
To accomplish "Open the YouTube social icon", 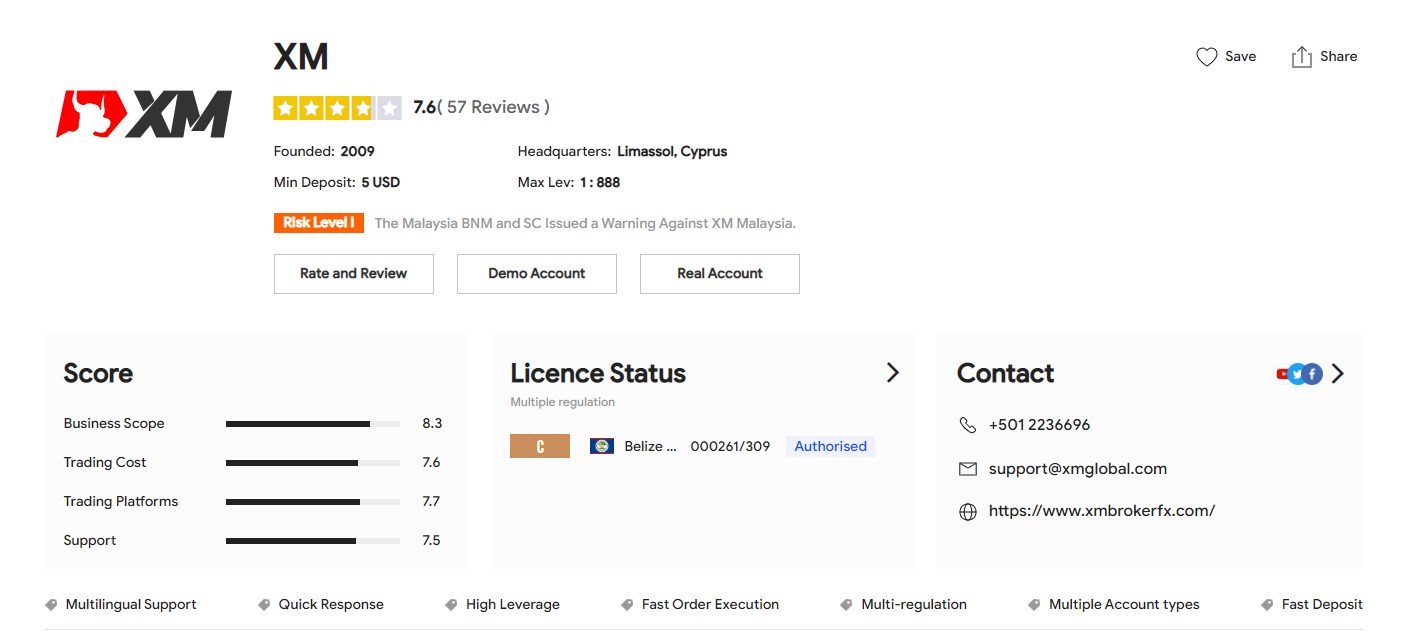I will 1282,374.
